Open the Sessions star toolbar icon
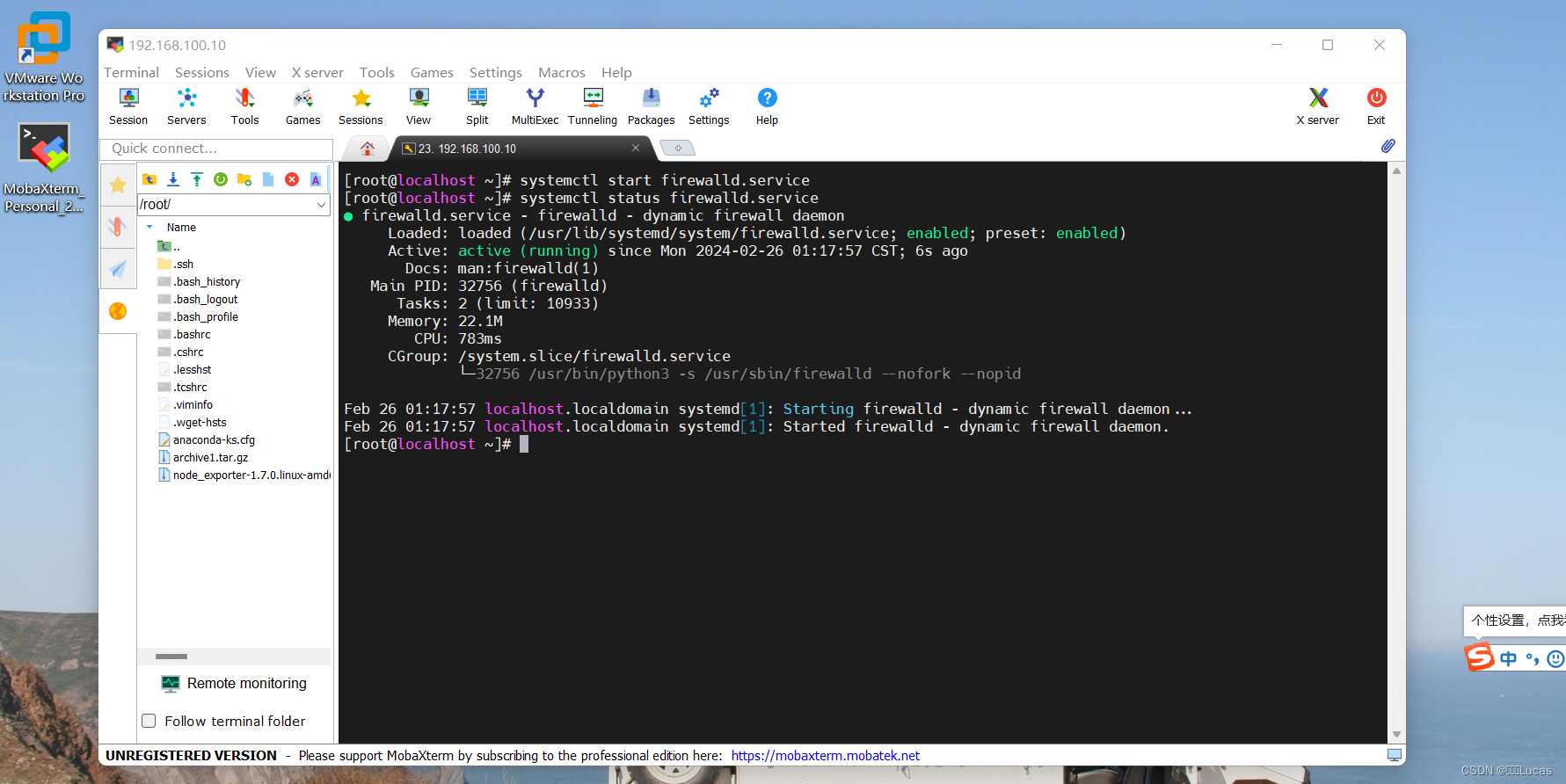1566x784 pixels. (x=361, y=106)
